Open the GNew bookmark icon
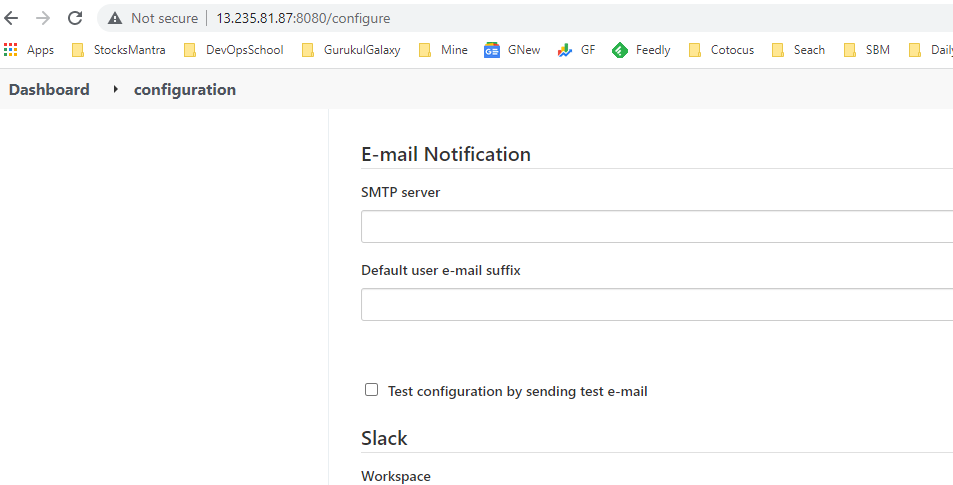953x485 pixels. (492, 50)
